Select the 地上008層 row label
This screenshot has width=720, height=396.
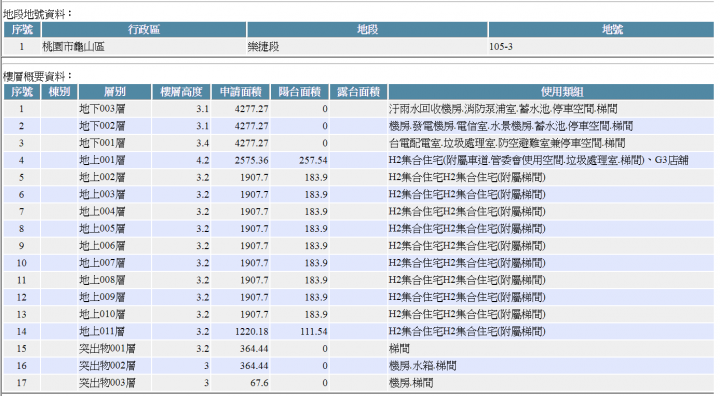point(102,280)
